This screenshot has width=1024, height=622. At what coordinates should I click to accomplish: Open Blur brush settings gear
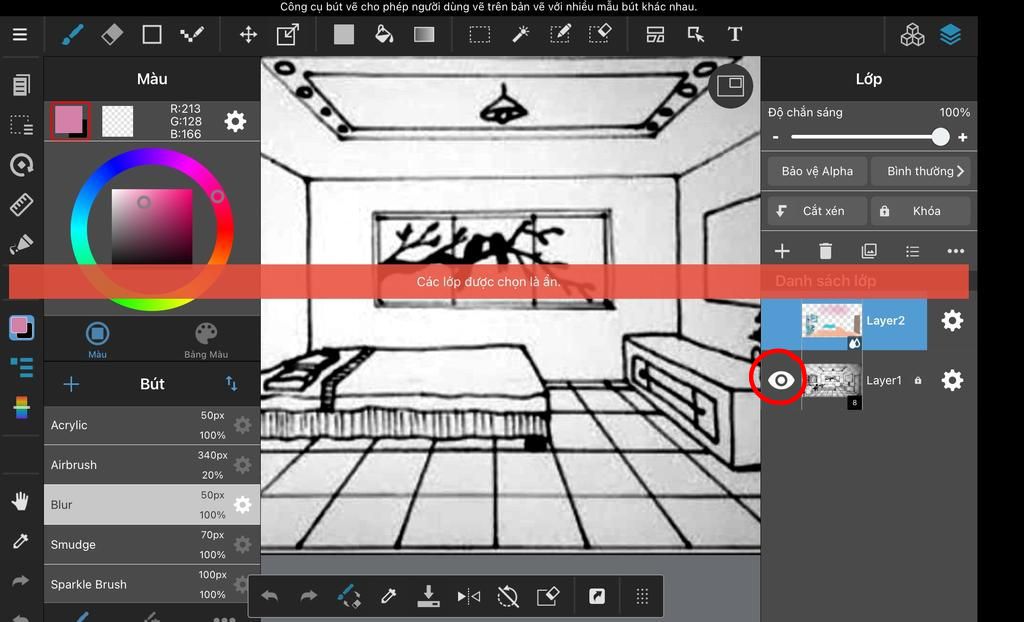click(x=242, y=504)
